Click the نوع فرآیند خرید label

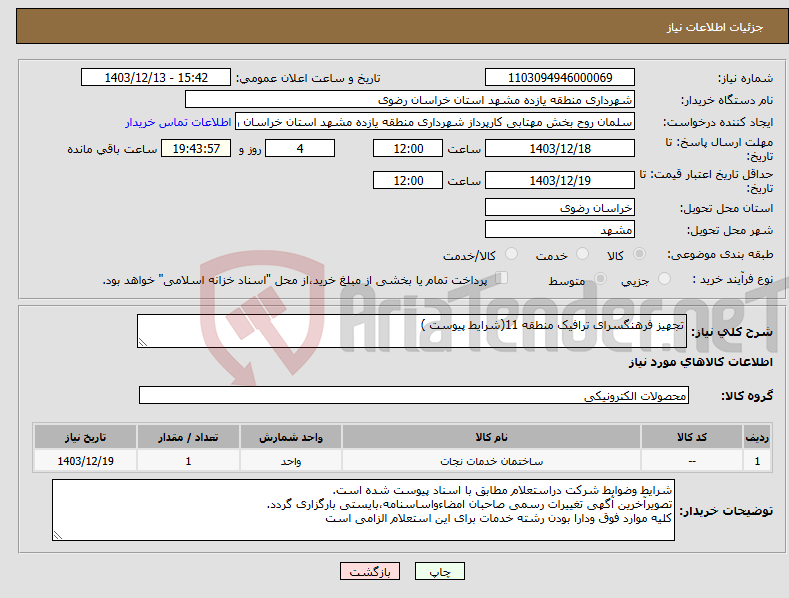pyautogui.click(x=733, y=279)
